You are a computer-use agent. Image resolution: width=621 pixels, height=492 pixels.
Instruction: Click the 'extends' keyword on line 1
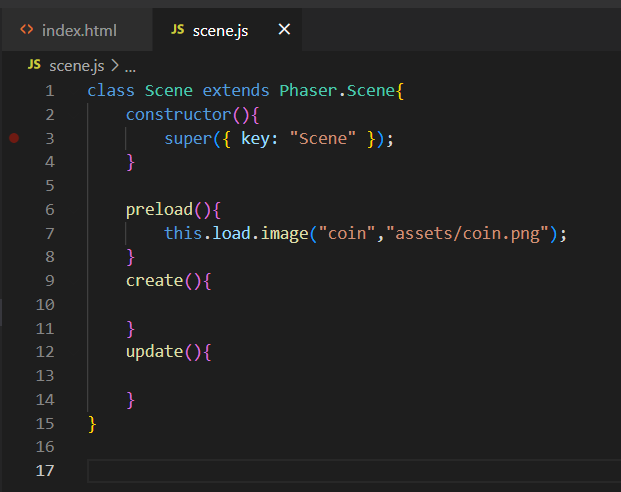click(236, 91)
